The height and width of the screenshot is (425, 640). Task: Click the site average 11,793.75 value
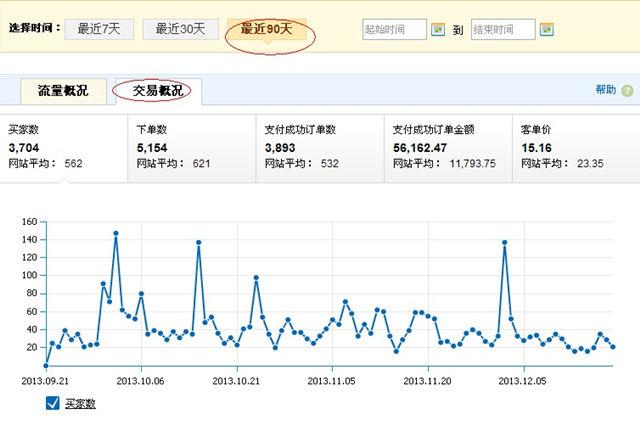[x=473, y=164]
